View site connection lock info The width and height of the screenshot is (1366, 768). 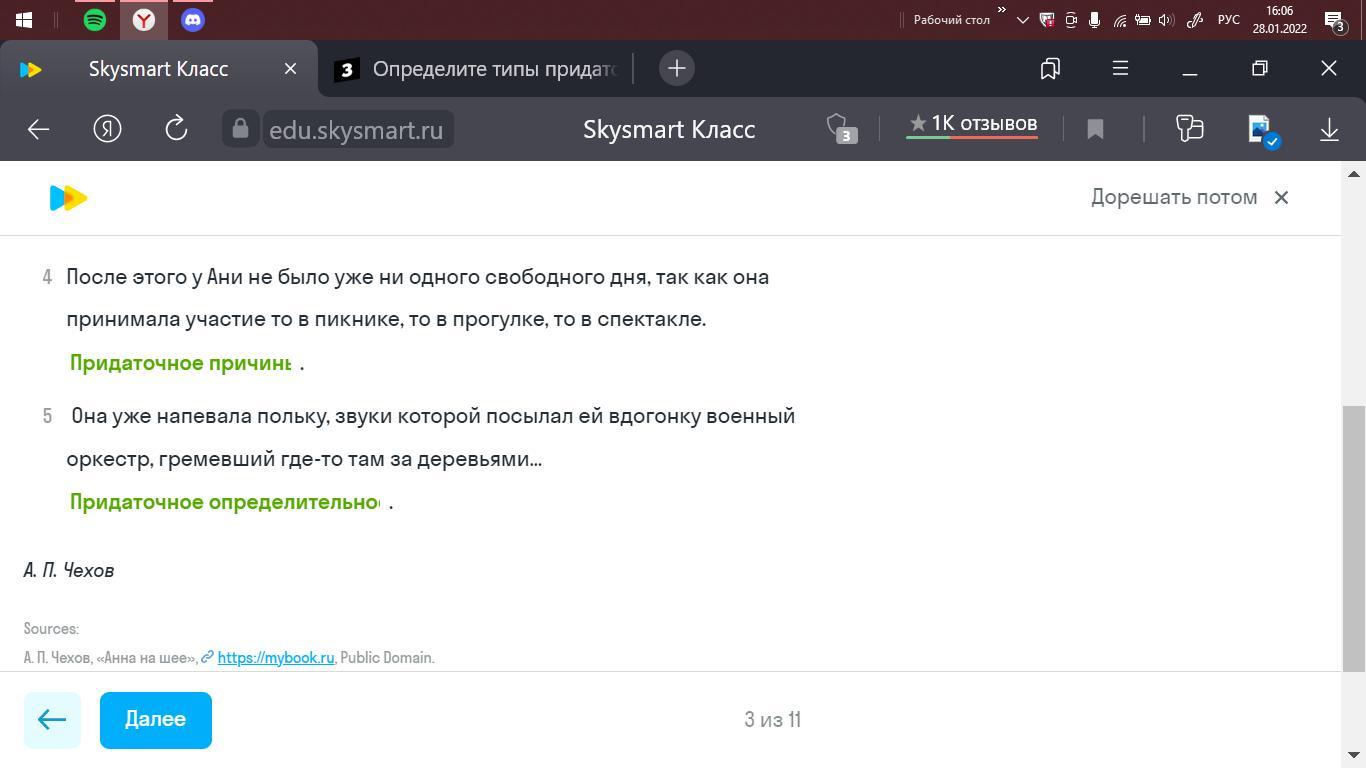point(240,129)
